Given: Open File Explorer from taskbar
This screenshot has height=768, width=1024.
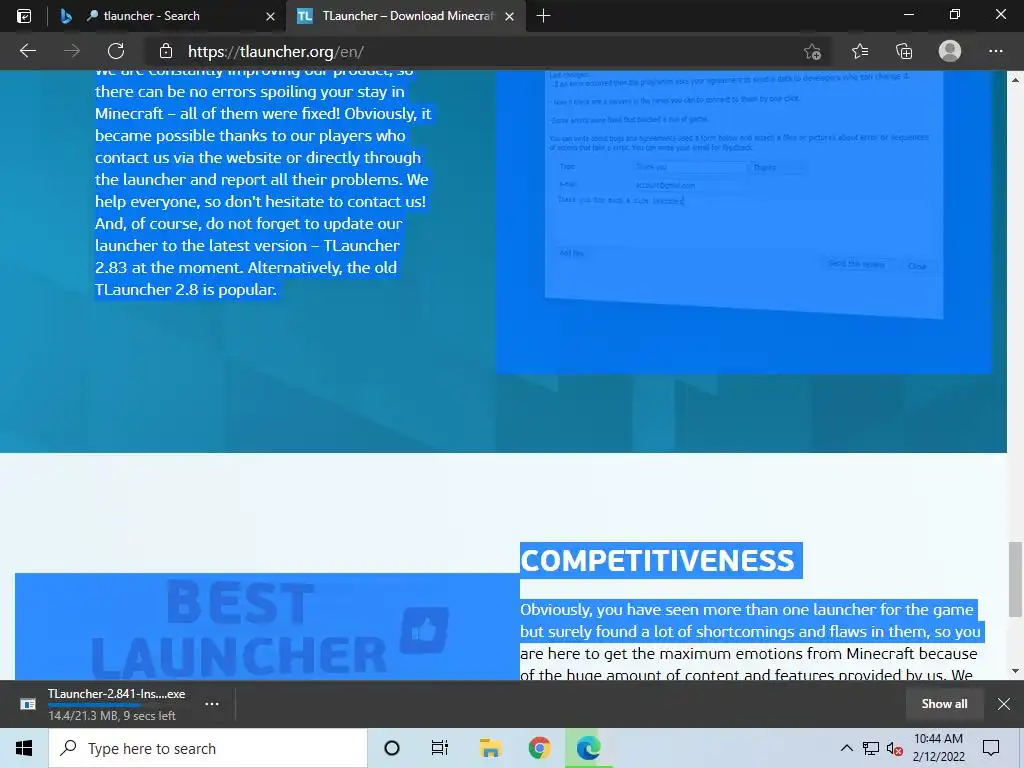Looking at the screenshot, I should pyautogui.click(x=490, y=748).
